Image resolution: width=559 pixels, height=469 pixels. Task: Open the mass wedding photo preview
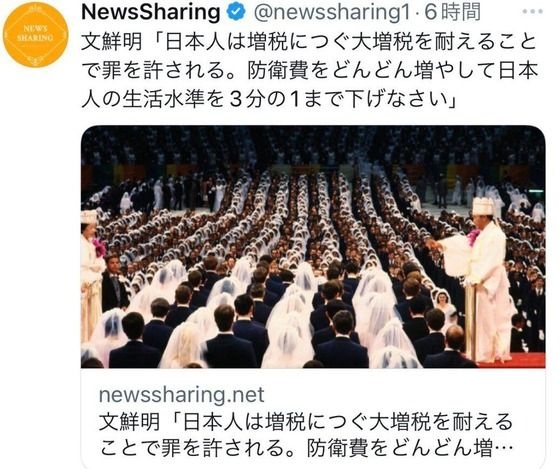(313, 247)
